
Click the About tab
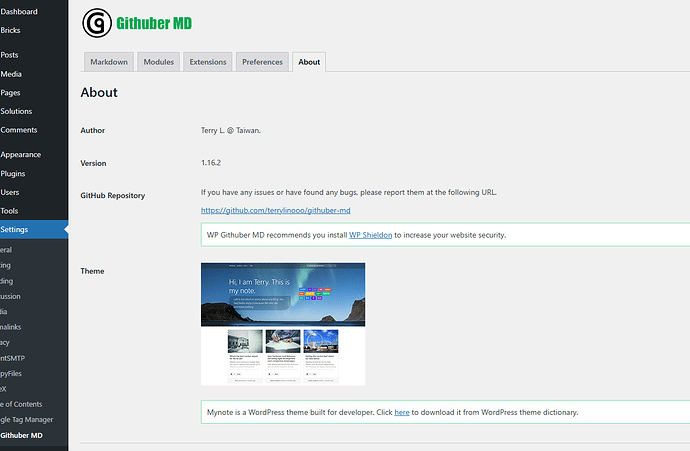(x=309, y=62)
